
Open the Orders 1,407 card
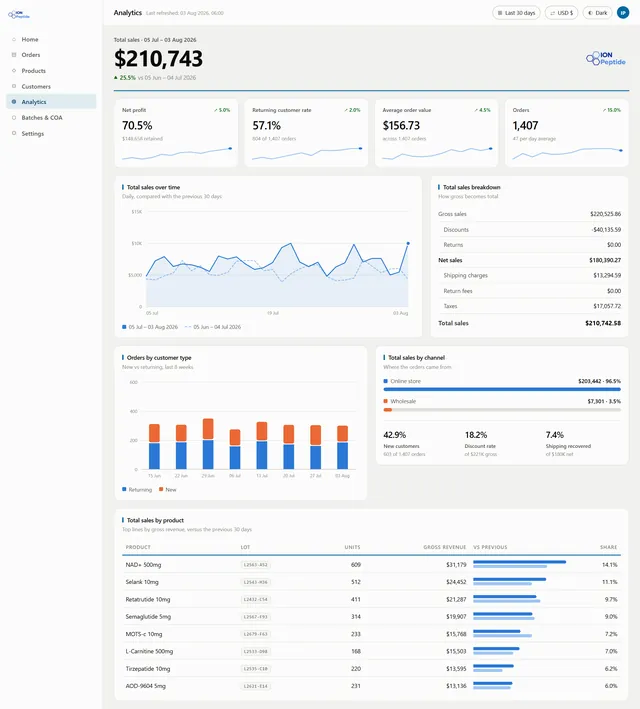coord(567,133)
